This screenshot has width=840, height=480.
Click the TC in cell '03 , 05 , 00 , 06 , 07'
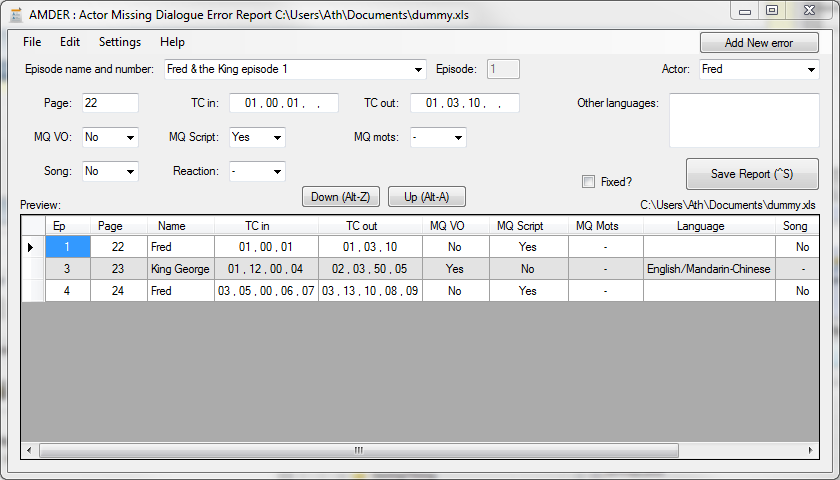[x=266, y=291]
